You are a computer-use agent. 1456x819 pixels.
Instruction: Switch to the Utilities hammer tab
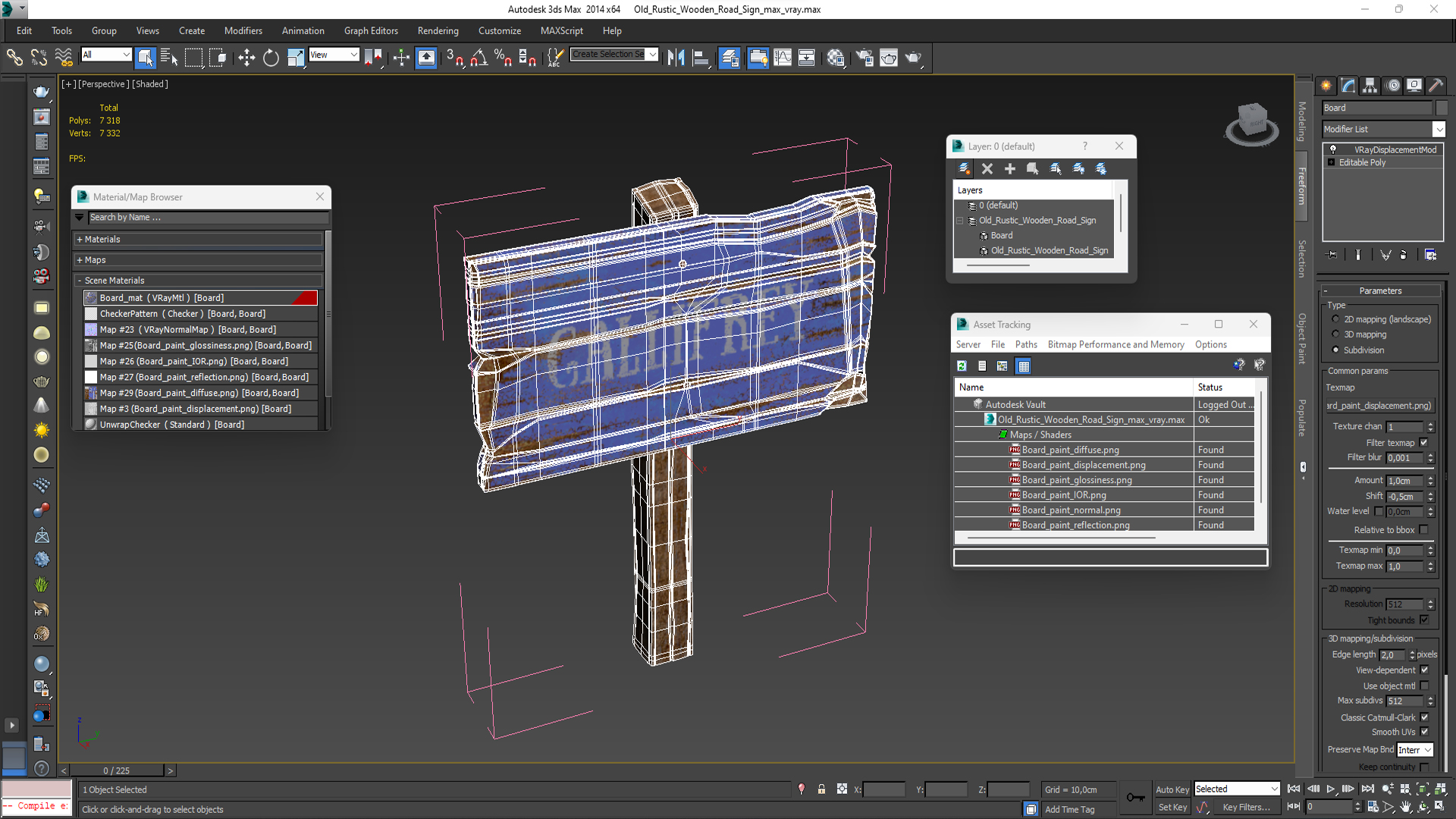tap(1436, 86)
